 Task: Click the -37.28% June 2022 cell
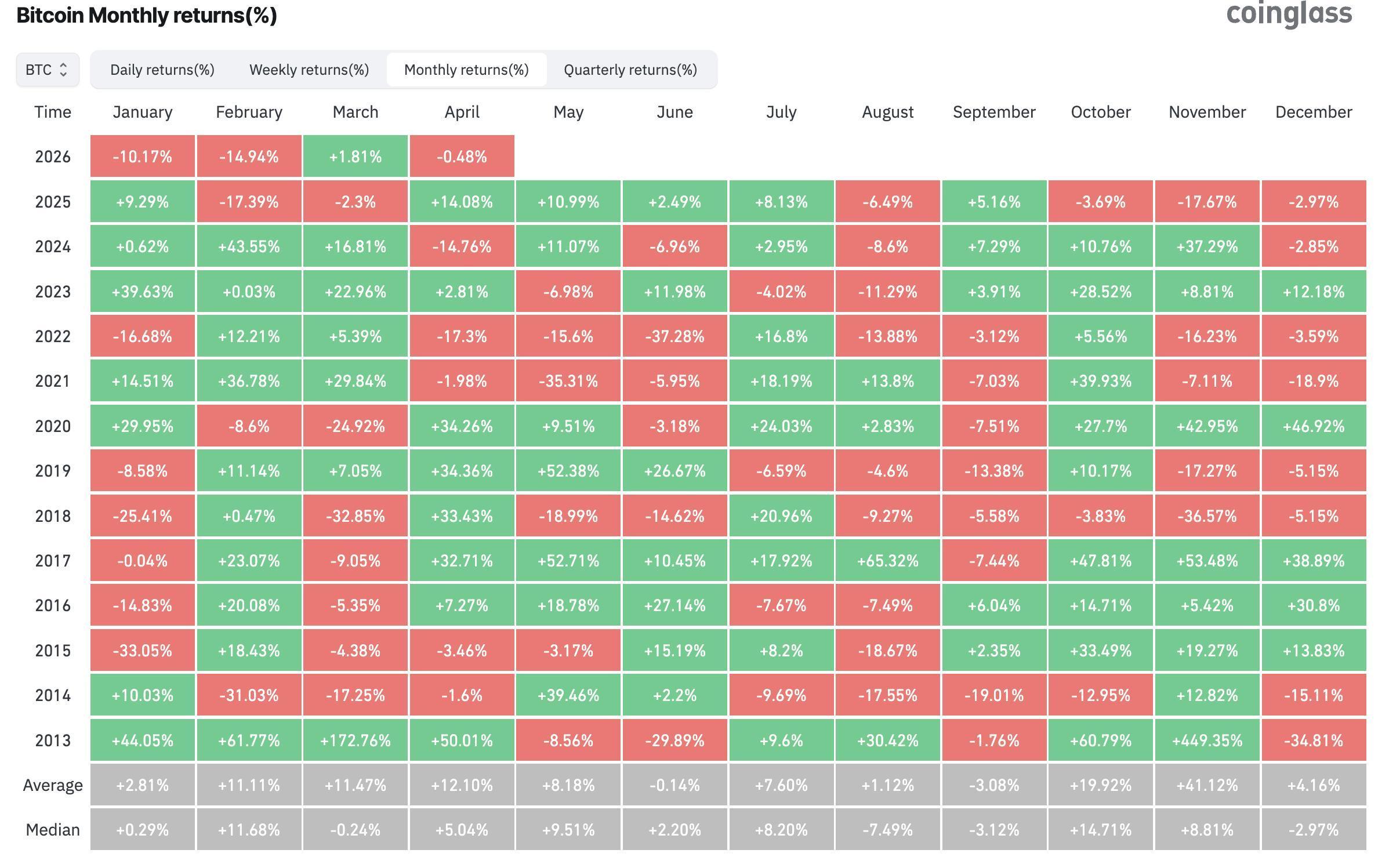[x=674, y=336]
